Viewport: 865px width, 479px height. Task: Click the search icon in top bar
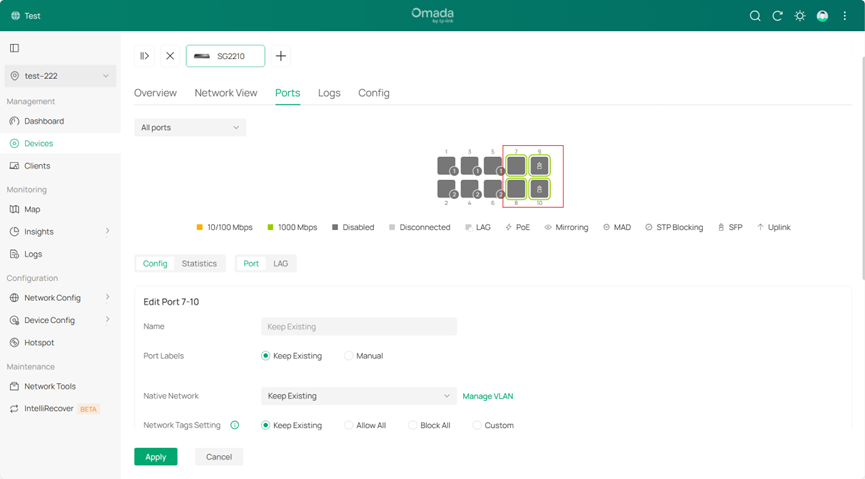tap(755, 16)
